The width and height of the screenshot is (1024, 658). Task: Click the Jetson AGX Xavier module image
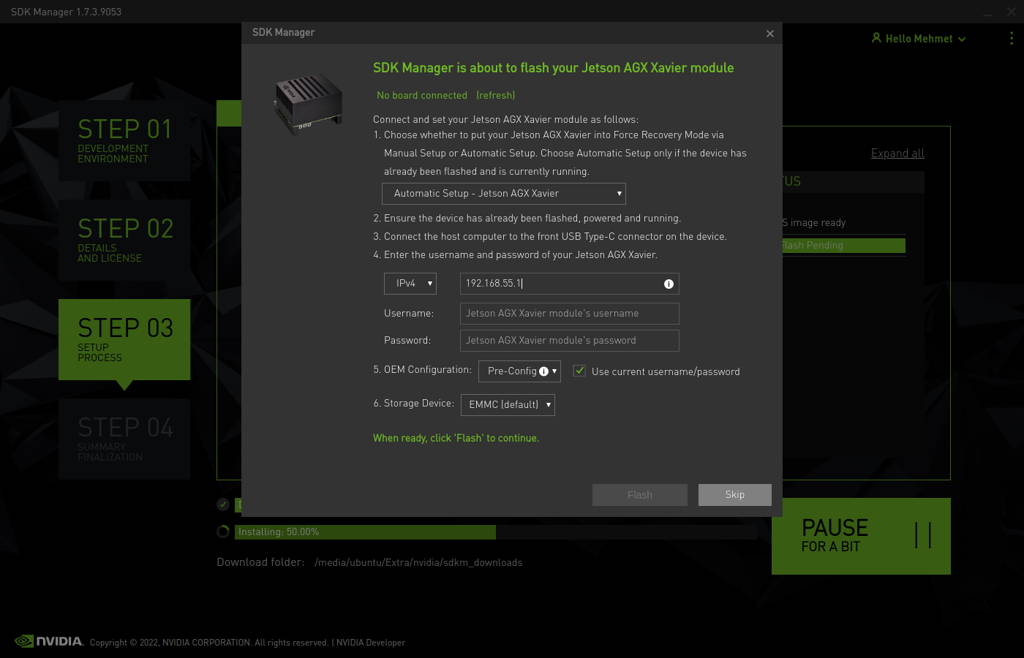pyautogui.click(x=307, y=104)
